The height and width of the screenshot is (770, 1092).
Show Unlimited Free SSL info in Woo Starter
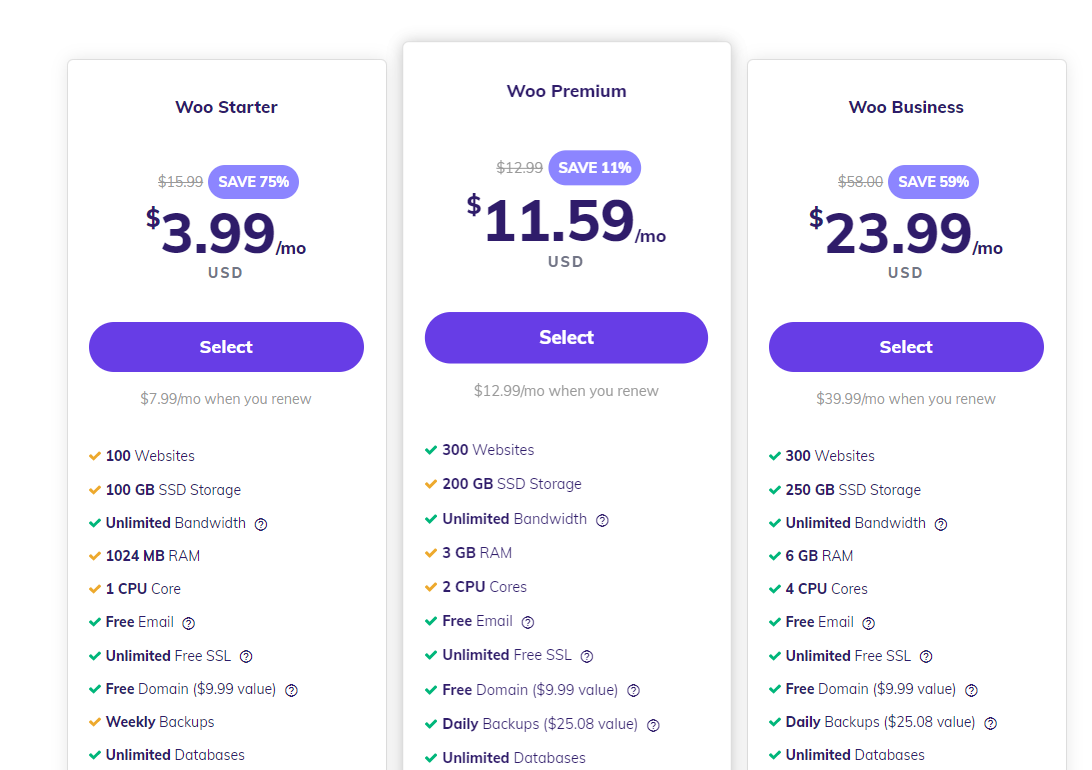click(x=246, y=657)
